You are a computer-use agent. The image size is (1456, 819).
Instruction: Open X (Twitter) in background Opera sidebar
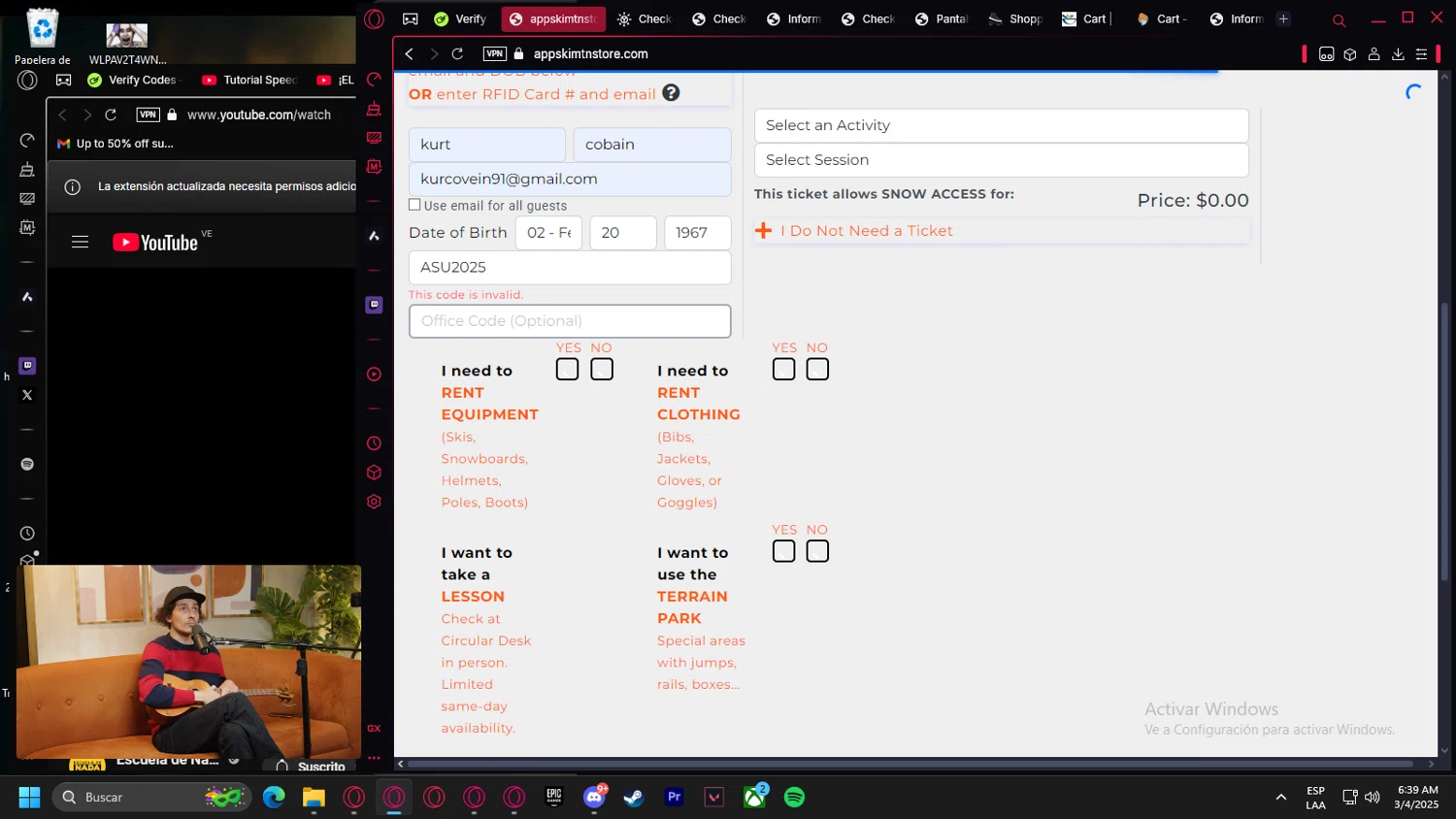point(27,395)
